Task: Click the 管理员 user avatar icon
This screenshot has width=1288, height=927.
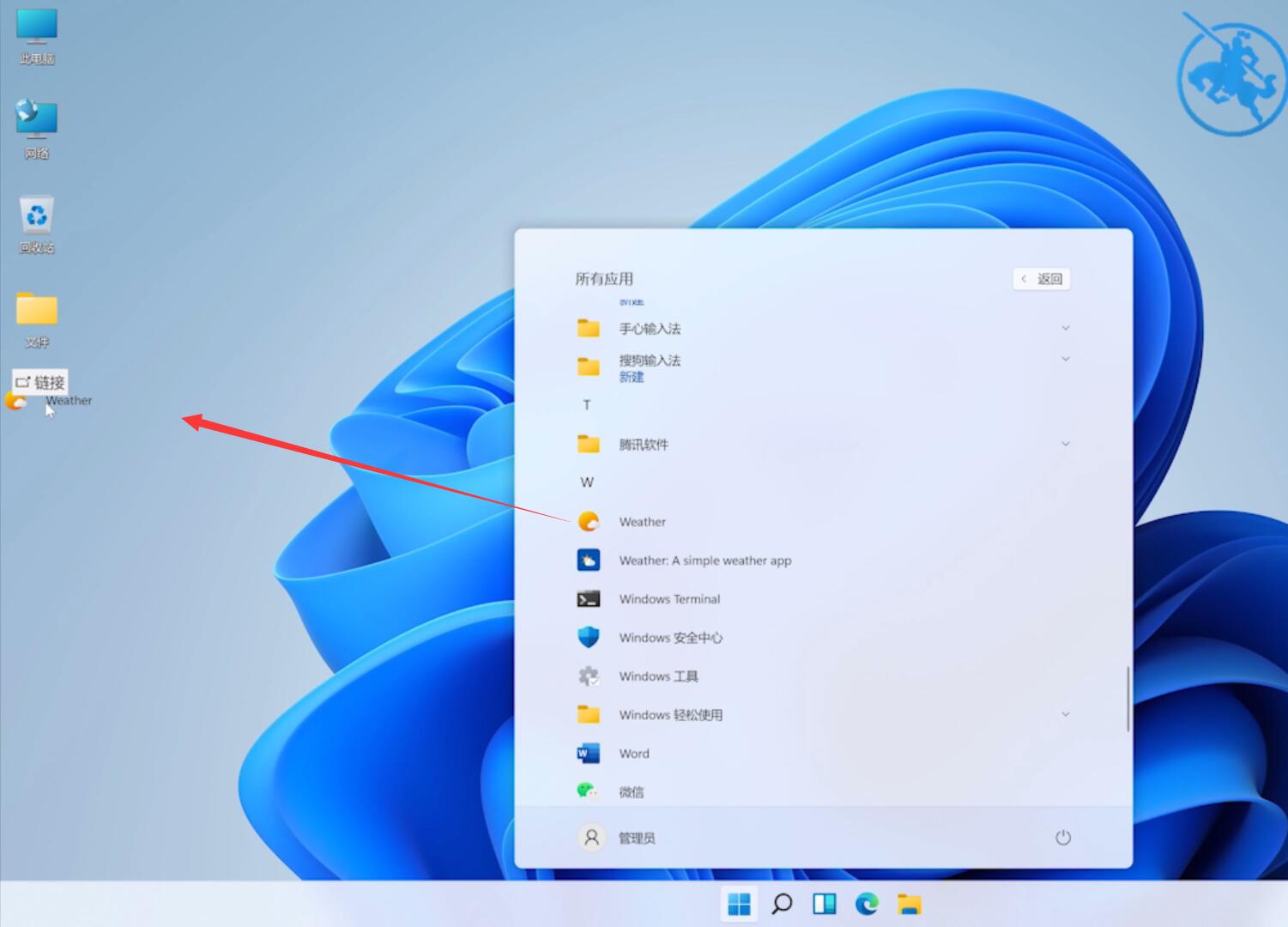Action: (591, 838)
